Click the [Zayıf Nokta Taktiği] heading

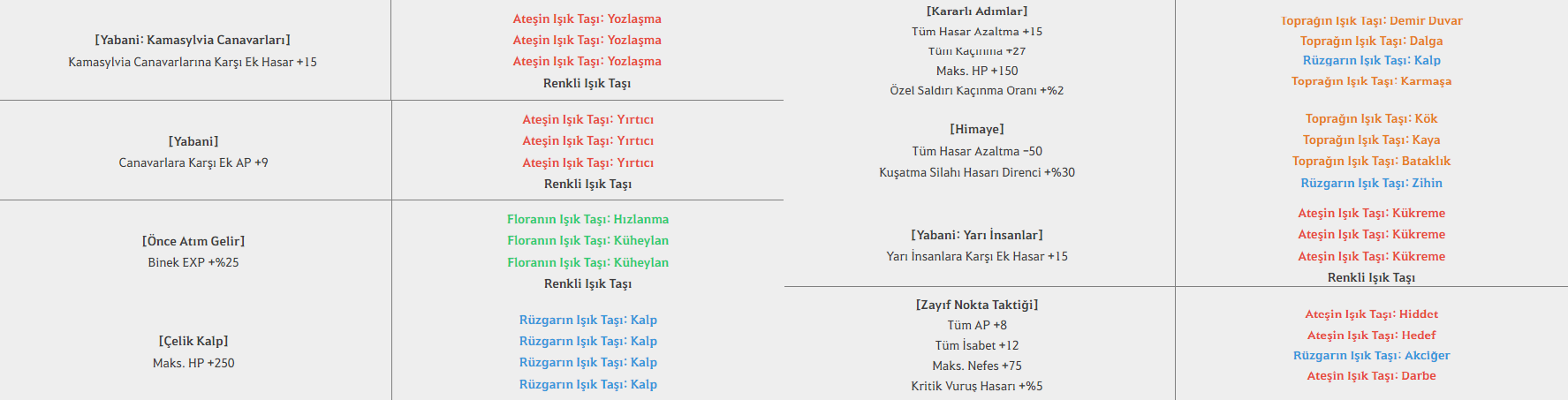977,305
